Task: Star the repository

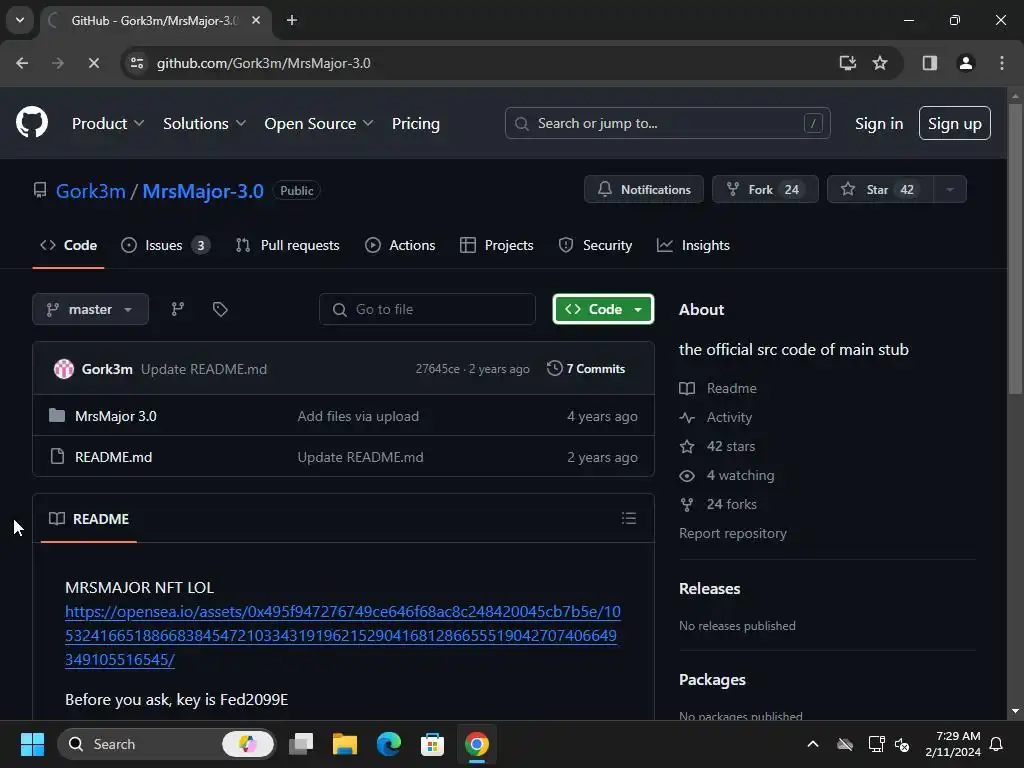Action: [x=880, y=189]
